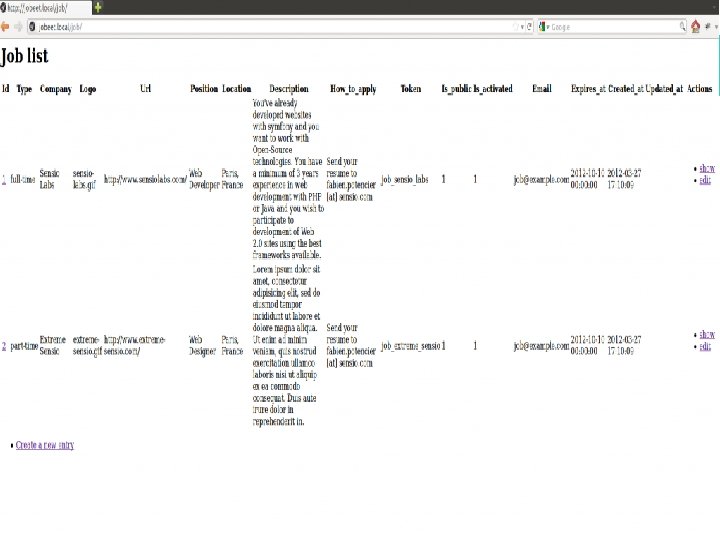Image resolution: width=720 pixels, height=540 pixels.
Task: Click the Position column header
Action: click(x=204, y=89)
